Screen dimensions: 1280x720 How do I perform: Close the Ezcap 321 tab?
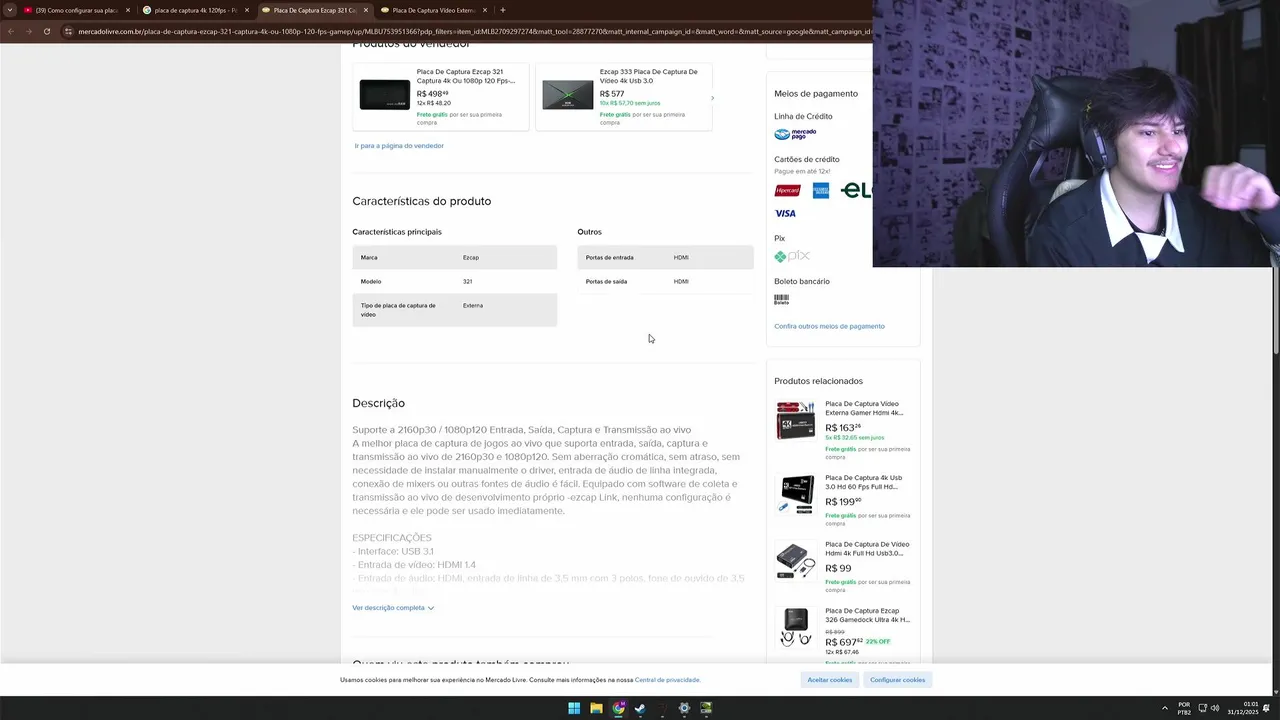click(x=366, y=10)
